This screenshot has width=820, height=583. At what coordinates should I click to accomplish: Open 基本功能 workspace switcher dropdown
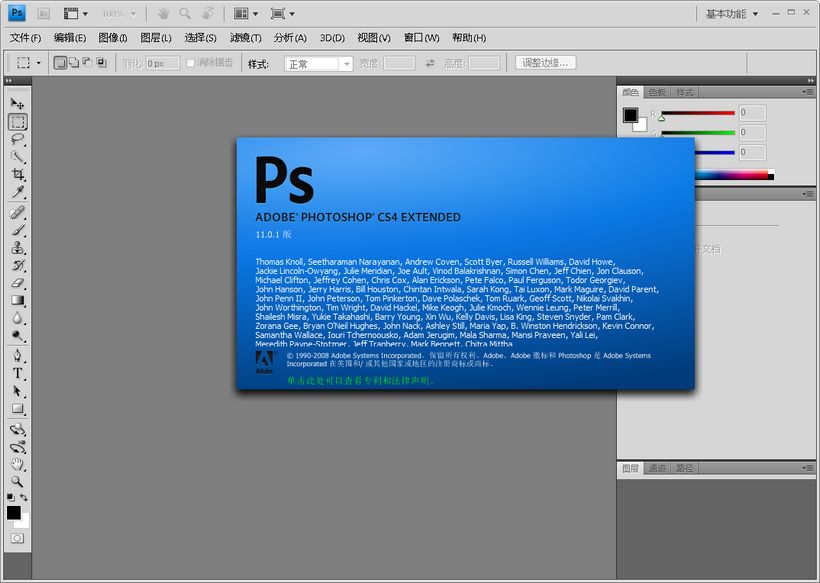(732, 14)
